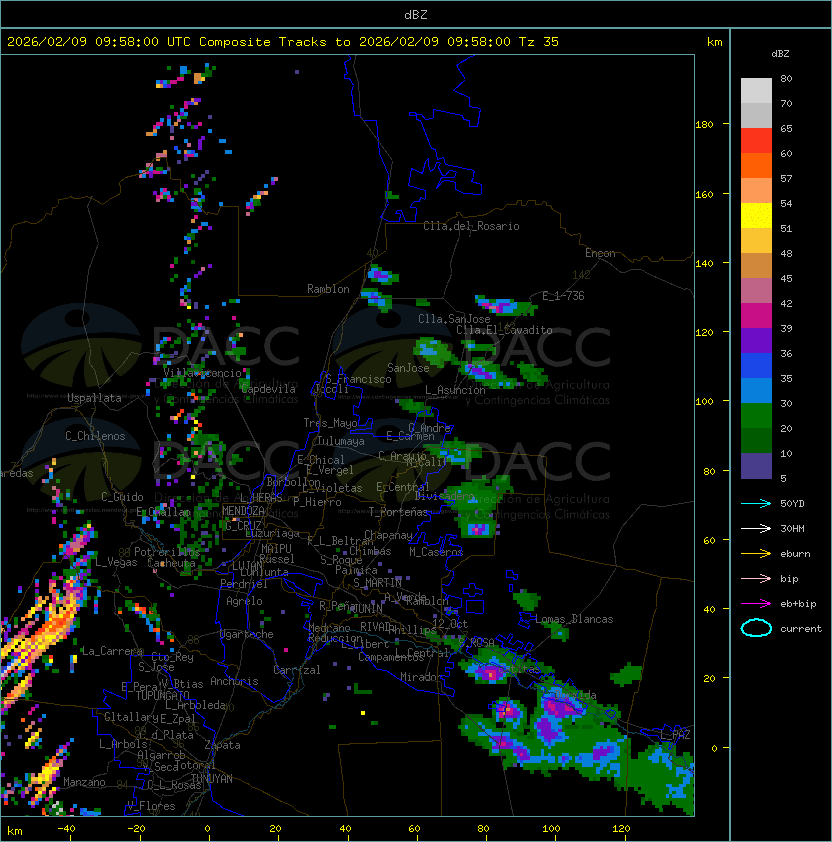The width and height of the screenshot is (832, 842).
Task: Click the 'L_Asuncion' map label
Action: pos(455,390)
